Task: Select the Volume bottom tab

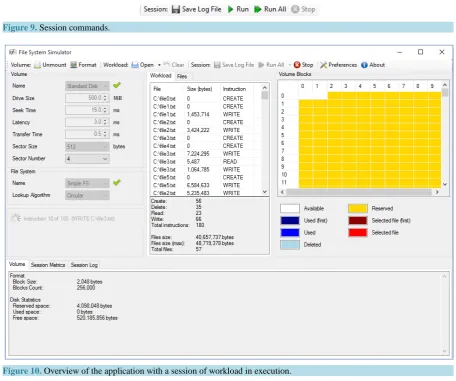Action: [17, 264]
